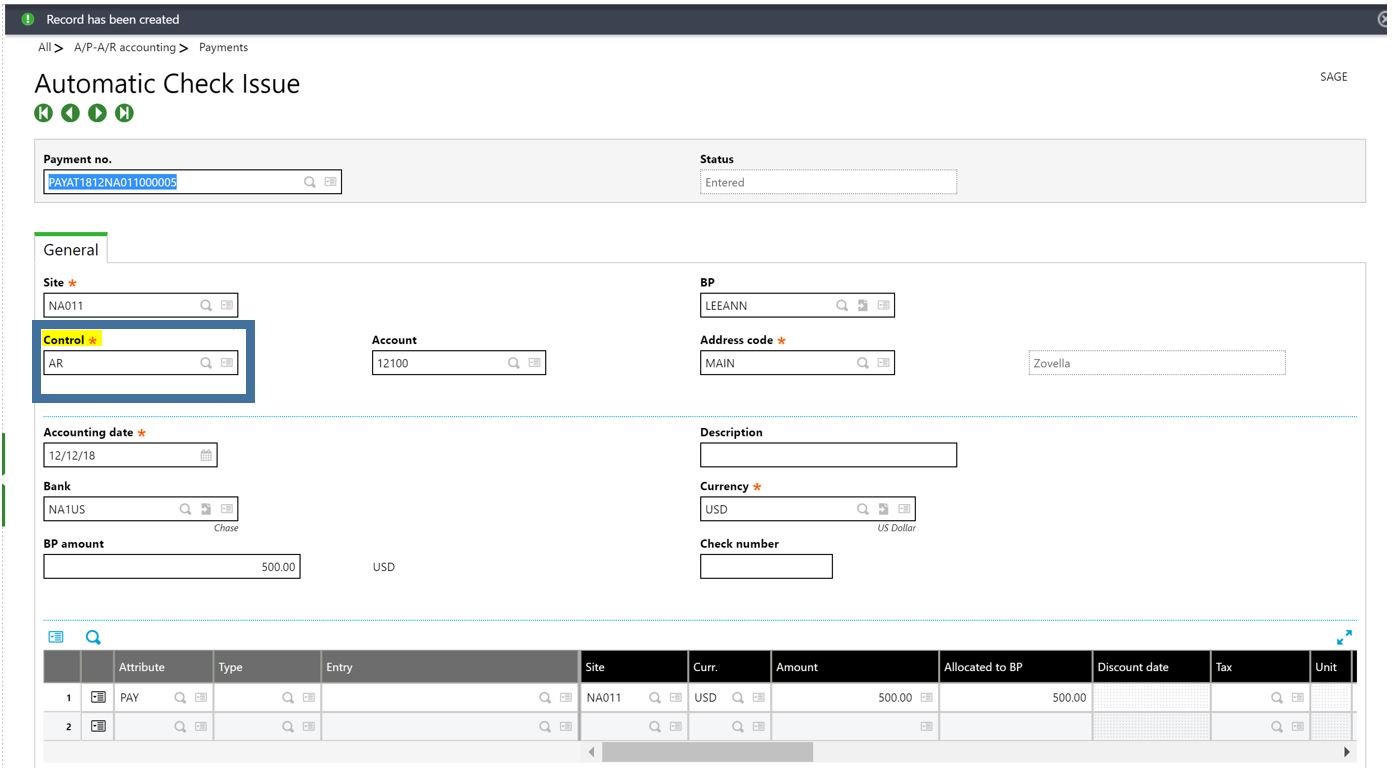This screenshot has width=1393, height=782.
Task: Sort by the Amount column header
Action: click(x=797, y=667)
